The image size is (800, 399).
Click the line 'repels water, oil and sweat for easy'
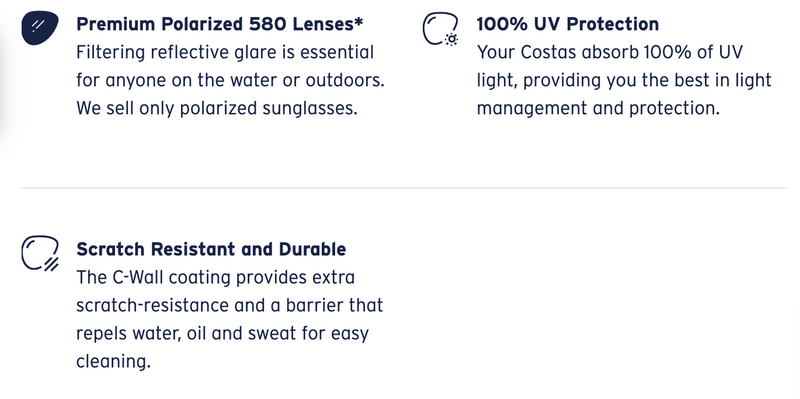pos(222,334)
